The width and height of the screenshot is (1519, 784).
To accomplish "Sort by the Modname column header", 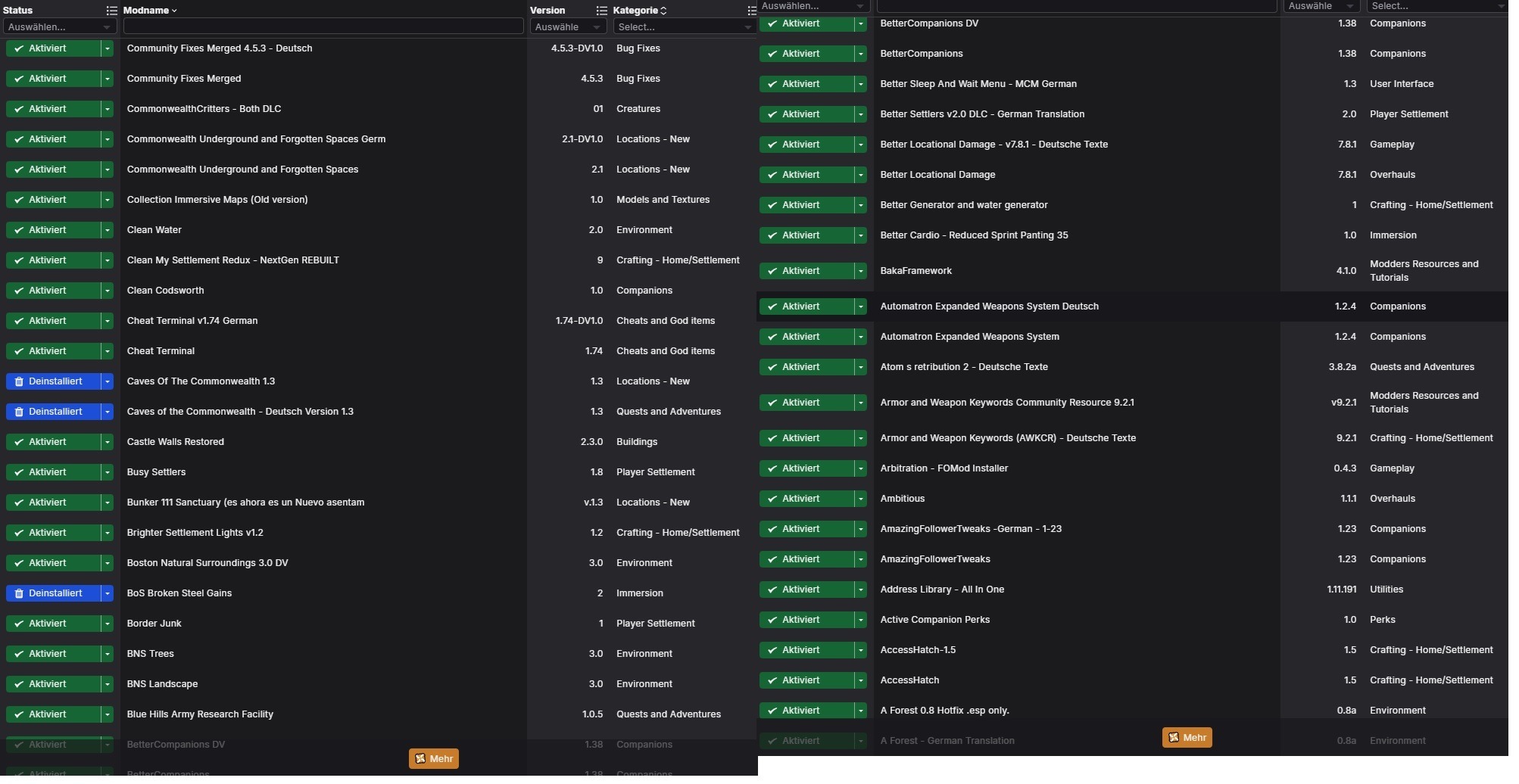I will pos(149,11).
